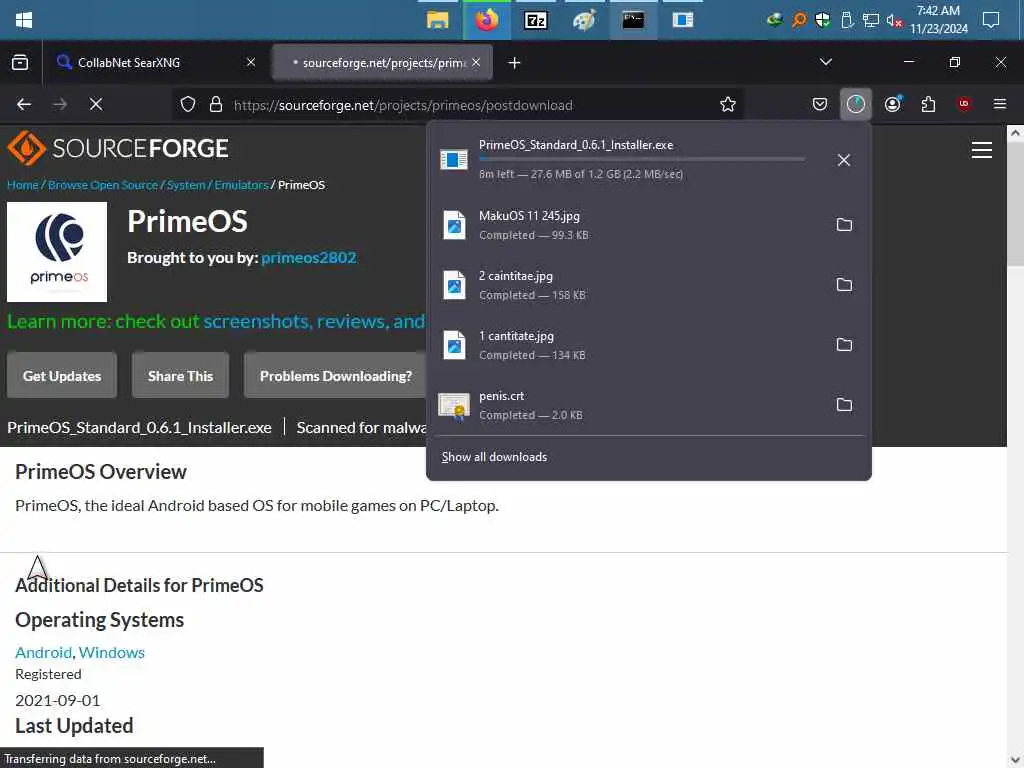Save the page to Pocket
This screenshot has width=1024, height=768.
point(820,104)
